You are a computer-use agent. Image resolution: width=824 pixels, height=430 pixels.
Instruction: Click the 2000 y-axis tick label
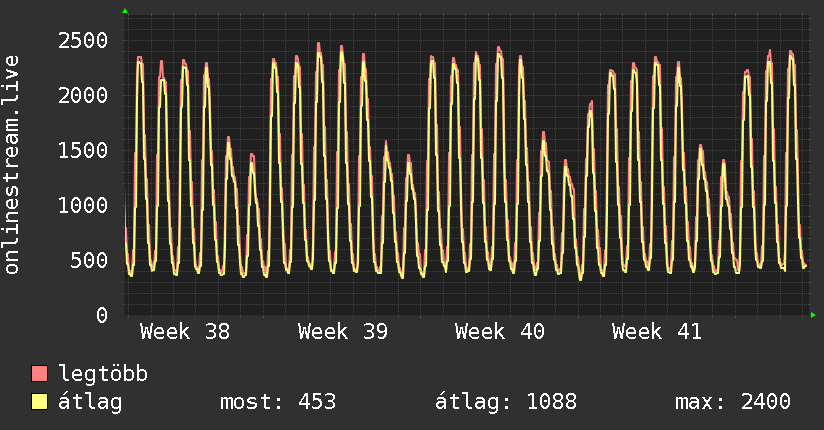[83, 96]
